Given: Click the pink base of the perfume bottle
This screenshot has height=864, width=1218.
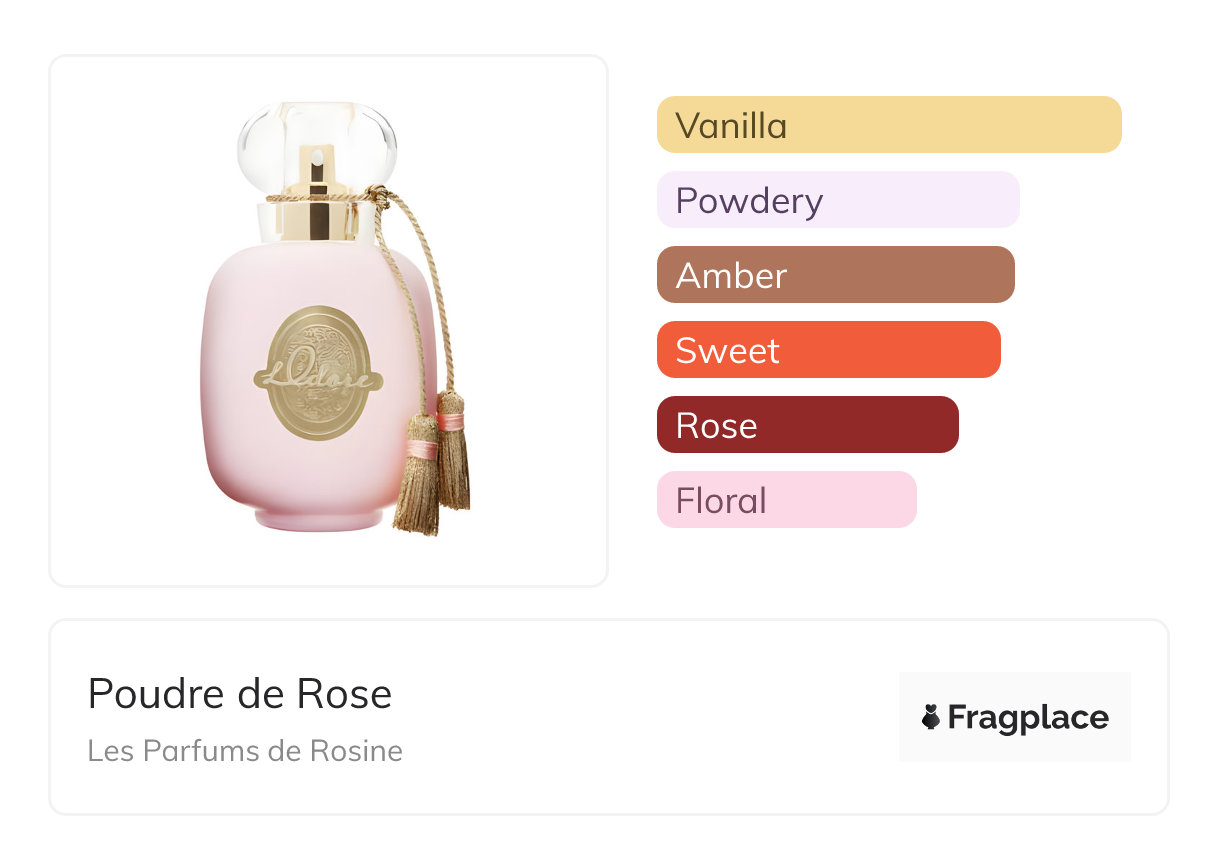Looking at the screenshot, I should click(318, 518).
